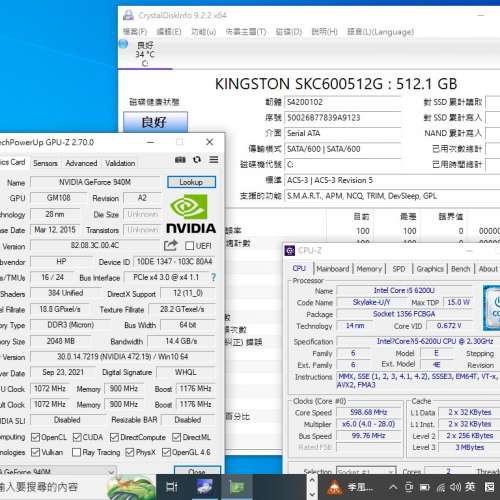
Task: Toggle the OpenCL checkbox
Action: [35, 437]
